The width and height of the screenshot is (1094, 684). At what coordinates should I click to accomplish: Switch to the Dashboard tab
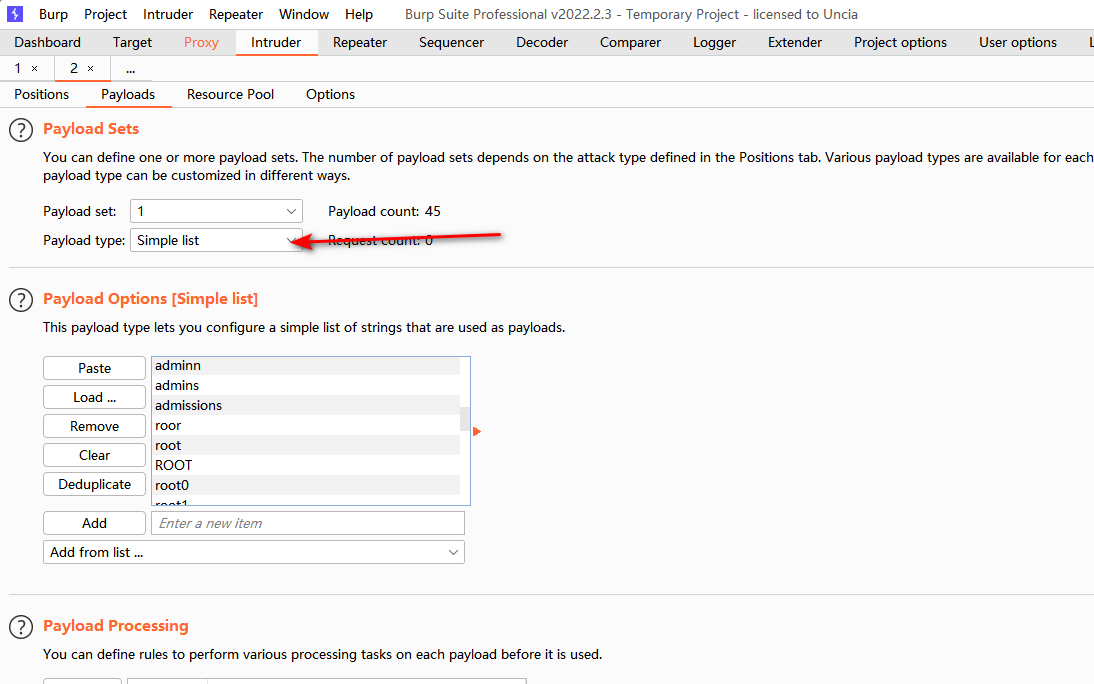(47, 42)
